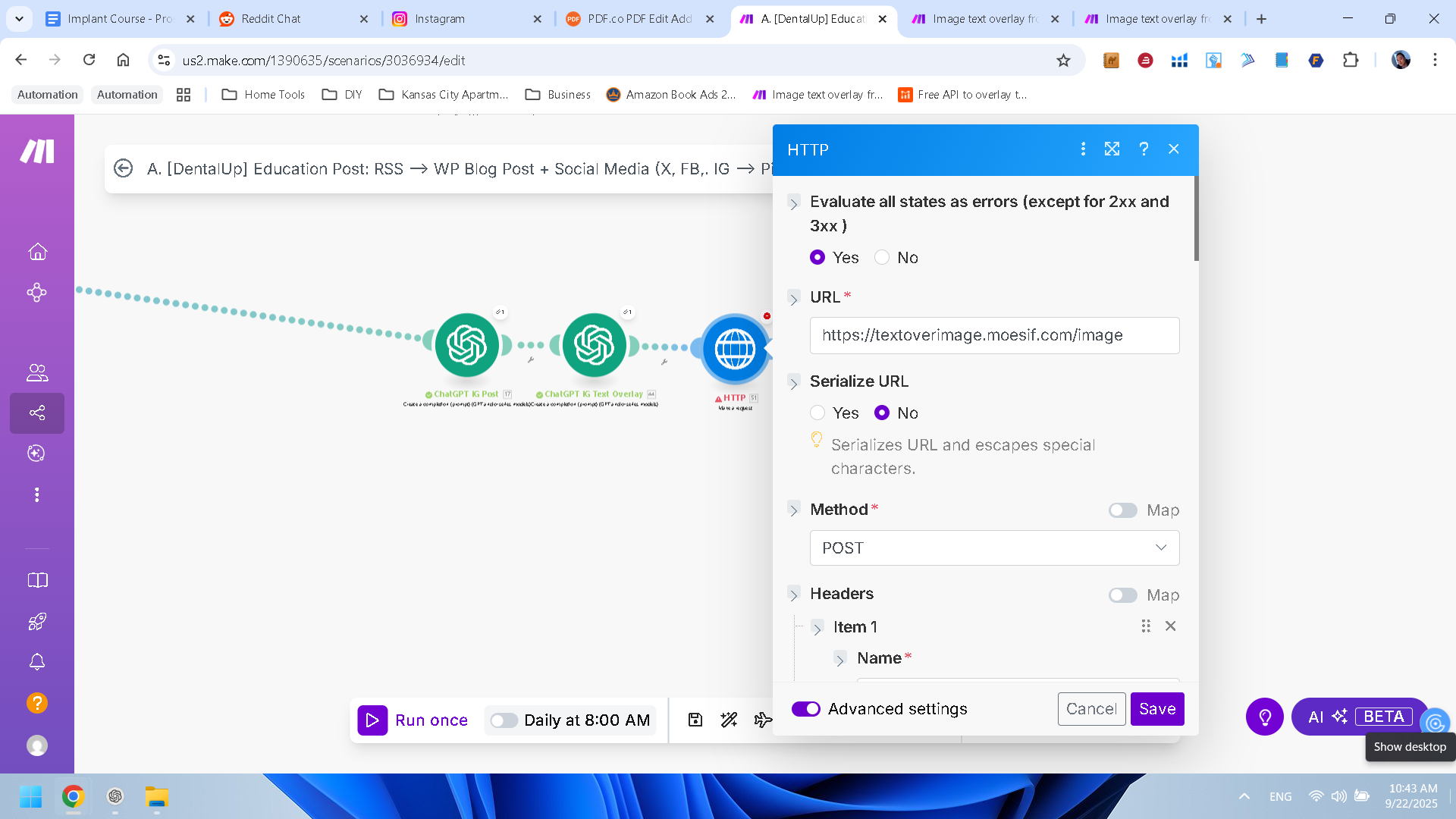This screenshot has width=1456, height=819.
Task: Switch to the Reddit Chat tab
Action: (x=271, y=19)
